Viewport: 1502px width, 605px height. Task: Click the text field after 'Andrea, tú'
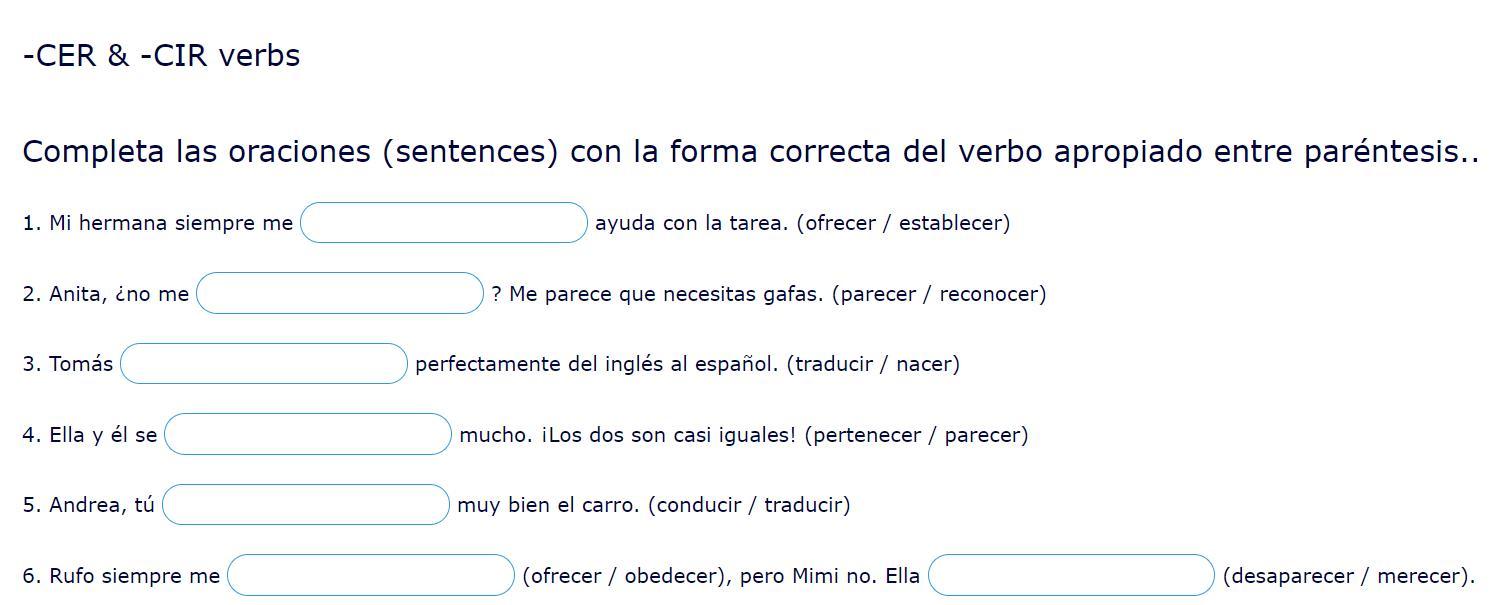tap(306, 505)
